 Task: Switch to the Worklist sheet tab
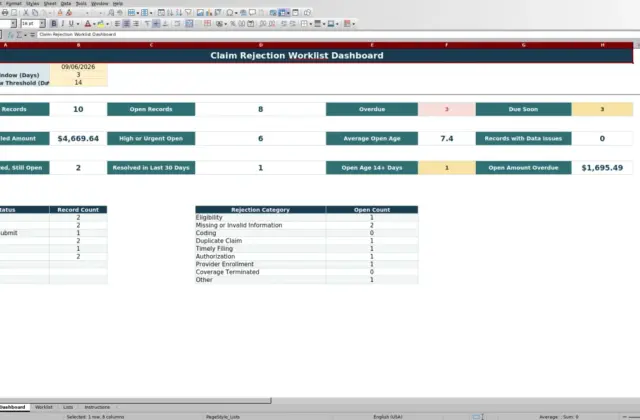(44, 407)
